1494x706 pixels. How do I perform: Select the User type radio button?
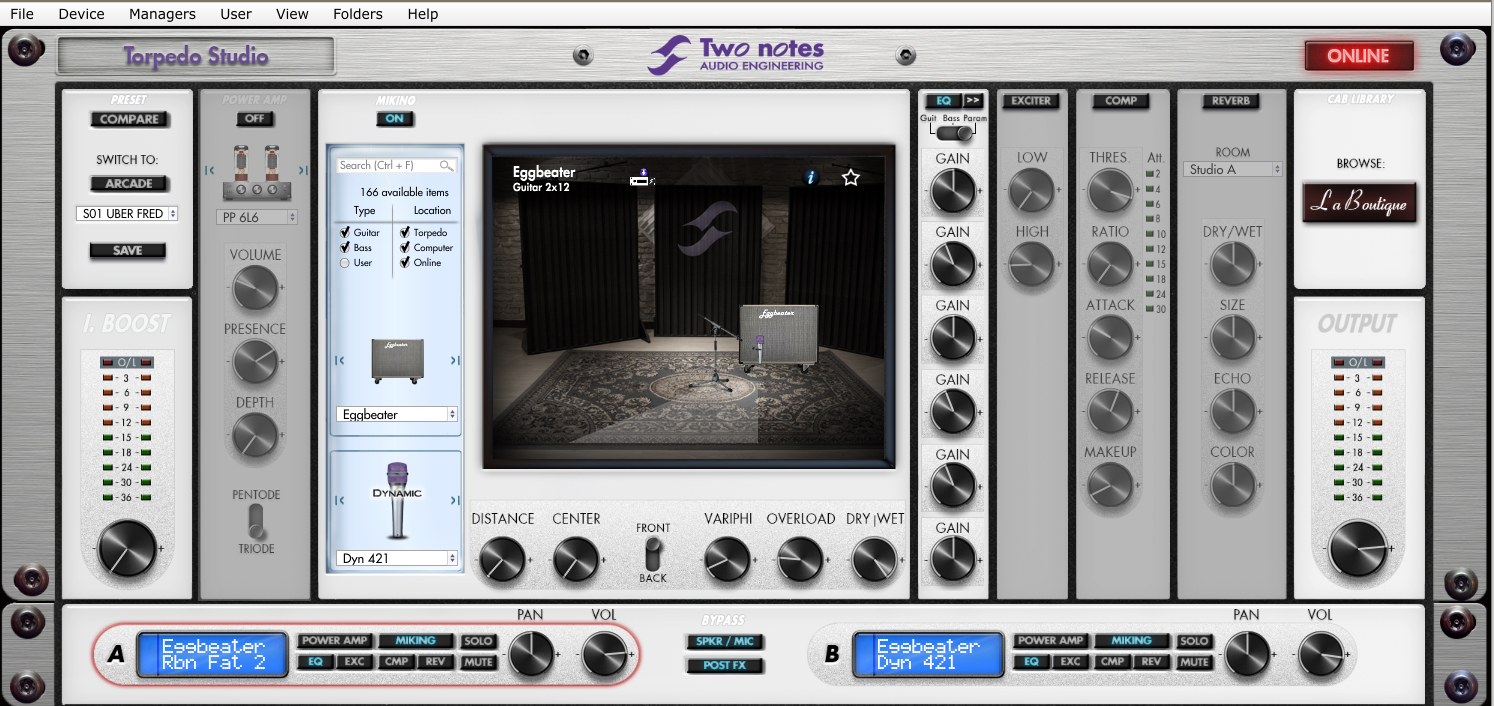[345, 263]
